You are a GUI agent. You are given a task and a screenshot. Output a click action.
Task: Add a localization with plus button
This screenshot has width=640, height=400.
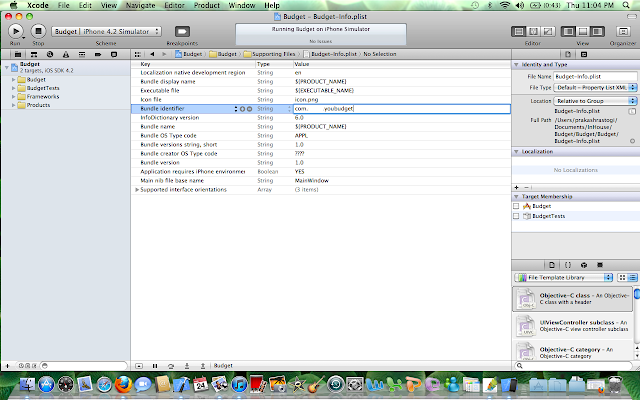516,187
